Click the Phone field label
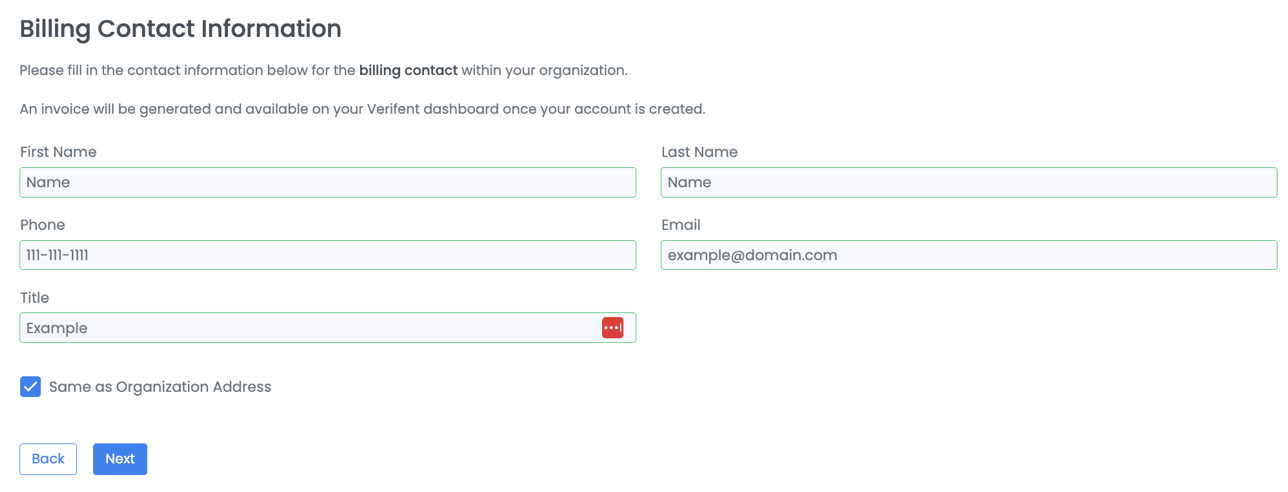Viewport: 1288px width, 492px height. coord(42,225)
